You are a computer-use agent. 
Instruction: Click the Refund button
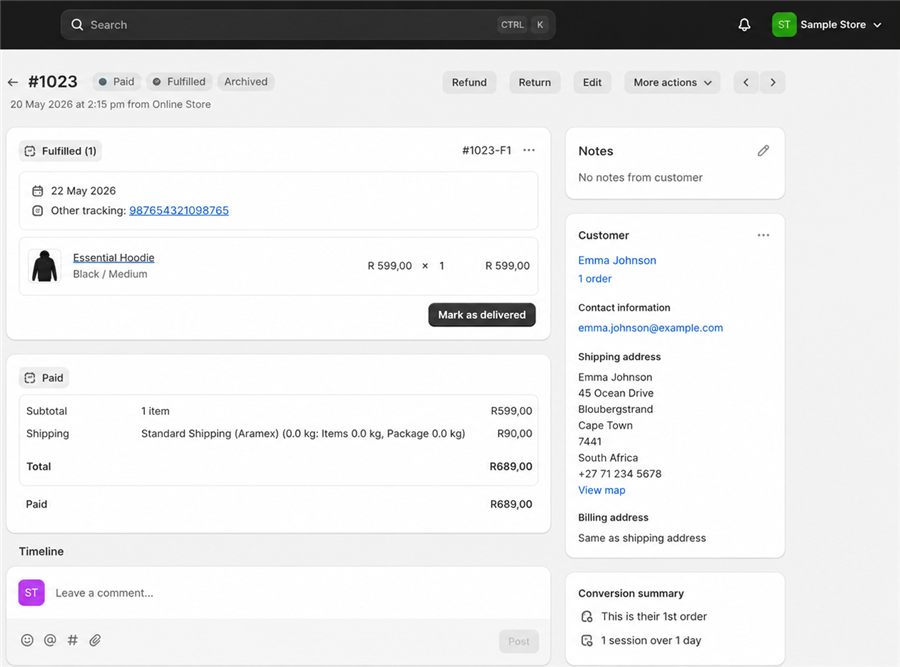click(x=469, y=82)
